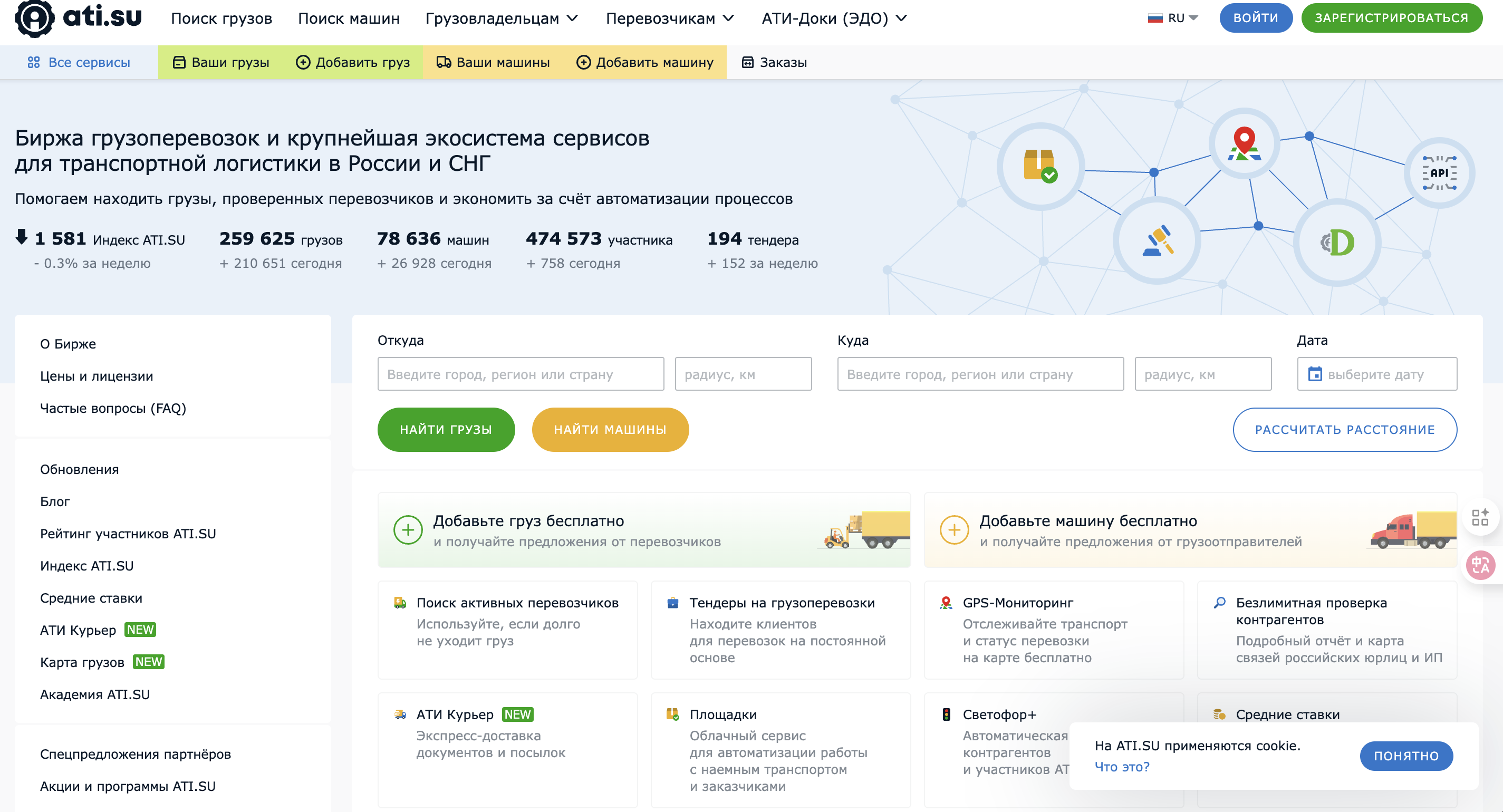The image size is (1503, 812).
Task: Focus the Откуда city input field
Action: (521, 374)
